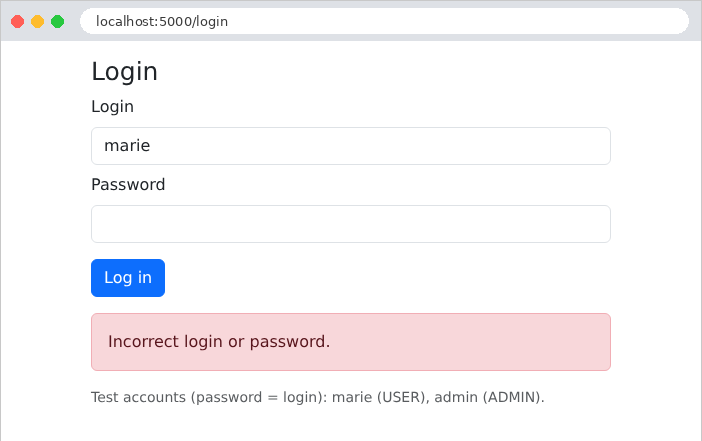Click the /login path in the URL
Screen dimensions: 702x441
pyautogui.click(x=210, y=21)
